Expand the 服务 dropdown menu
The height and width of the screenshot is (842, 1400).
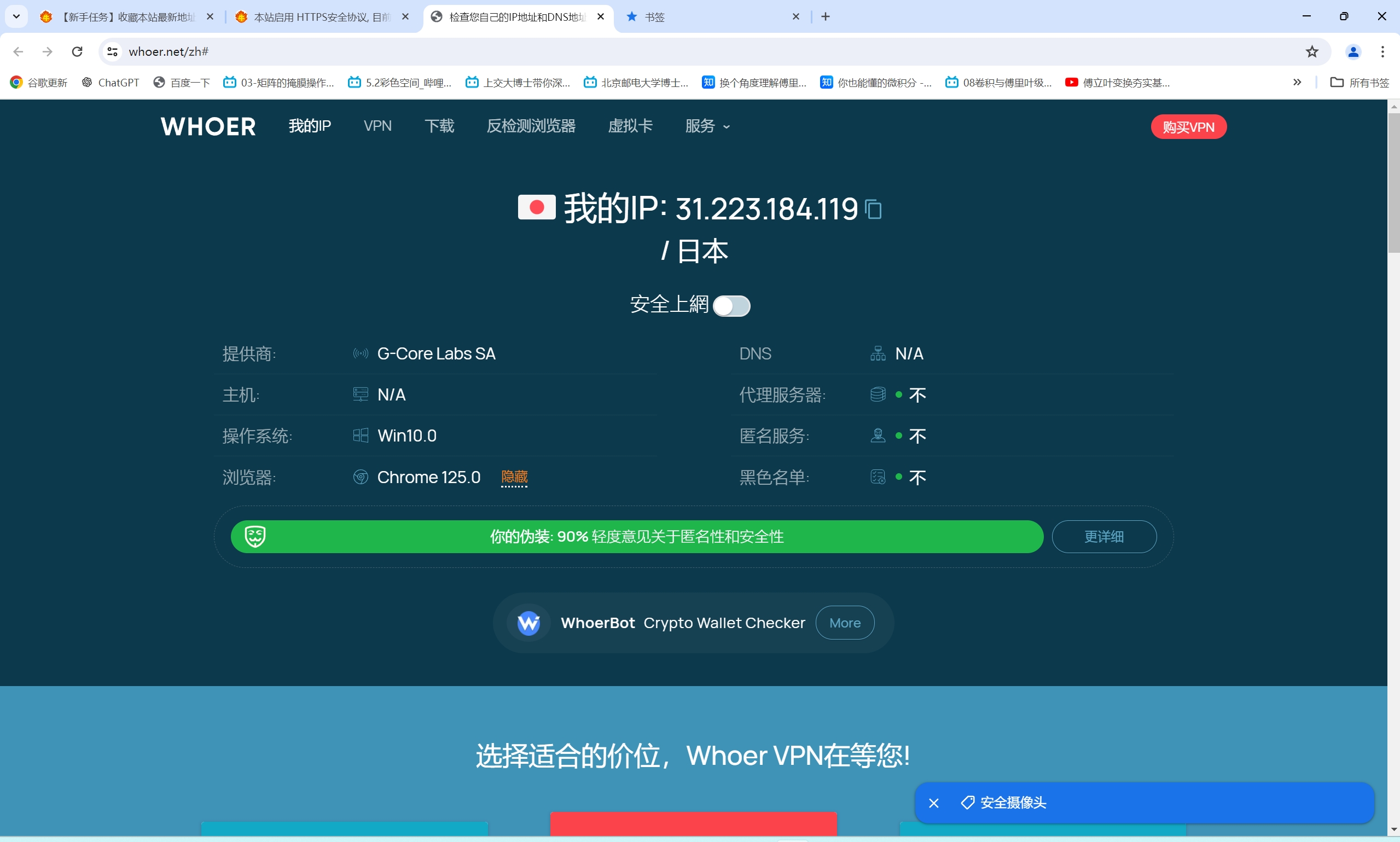[x=707, y=126]
